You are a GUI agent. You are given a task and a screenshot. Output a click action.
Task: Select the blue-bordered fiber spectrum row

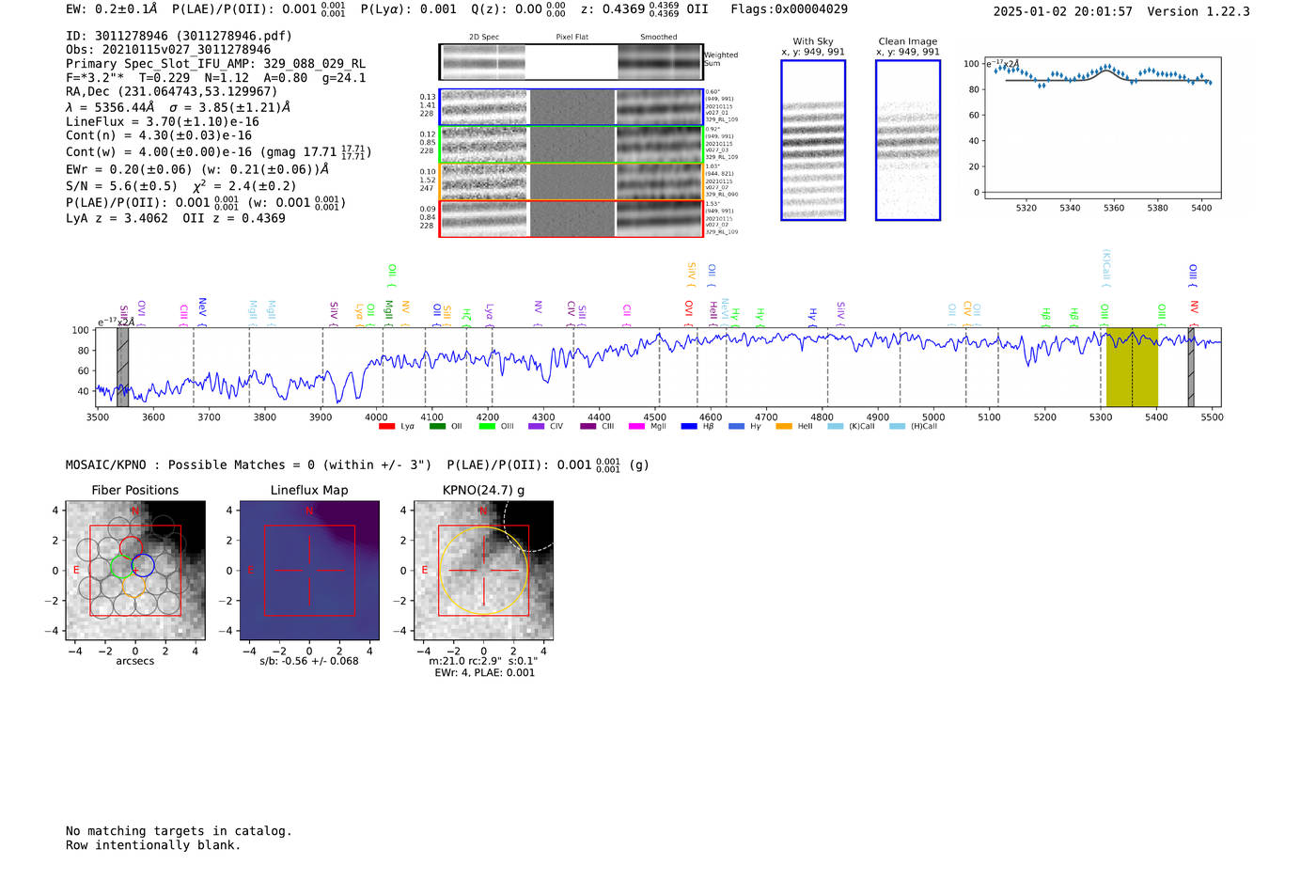coord(571,107)
